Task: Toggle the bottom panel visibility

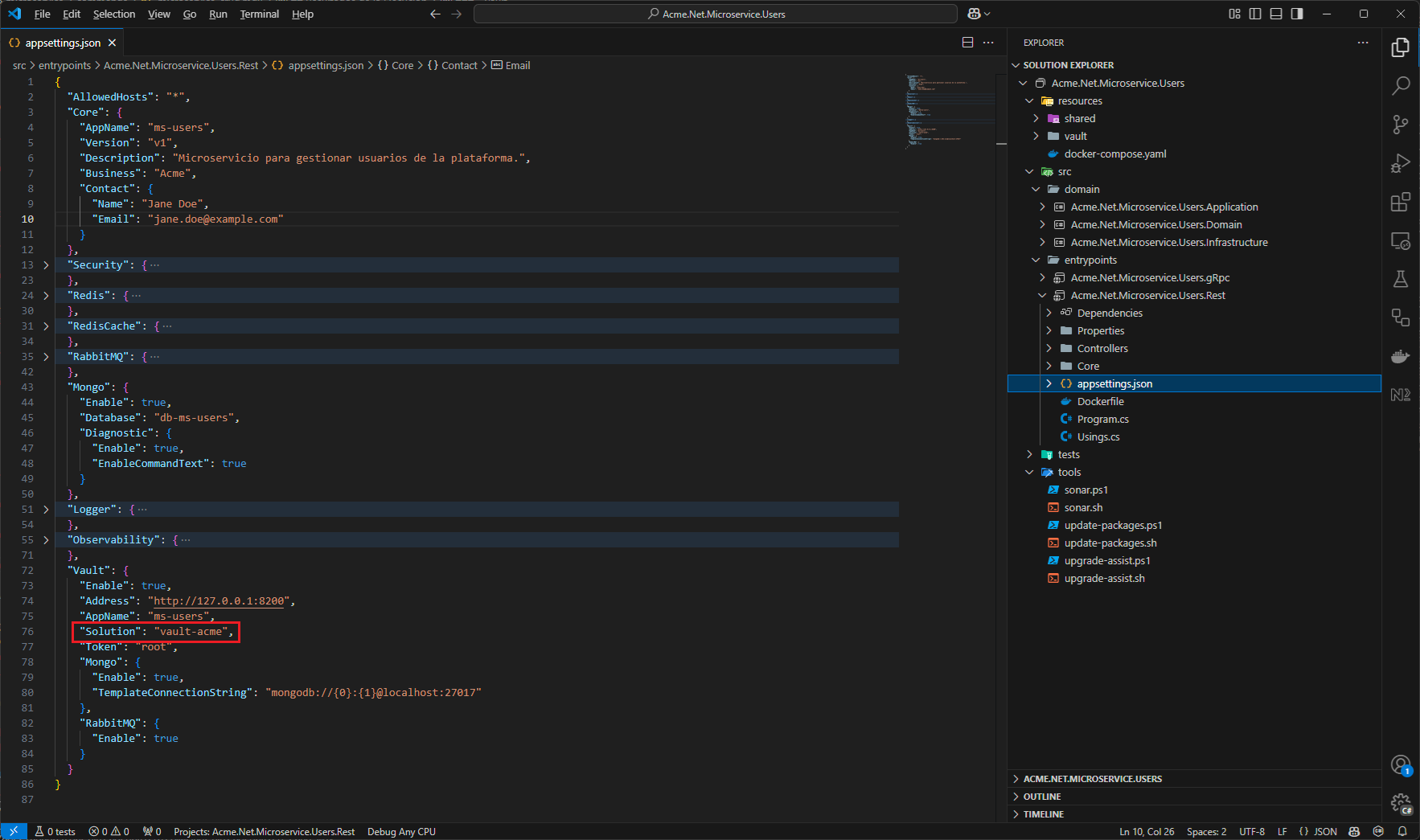Action: pos(1276,14)
